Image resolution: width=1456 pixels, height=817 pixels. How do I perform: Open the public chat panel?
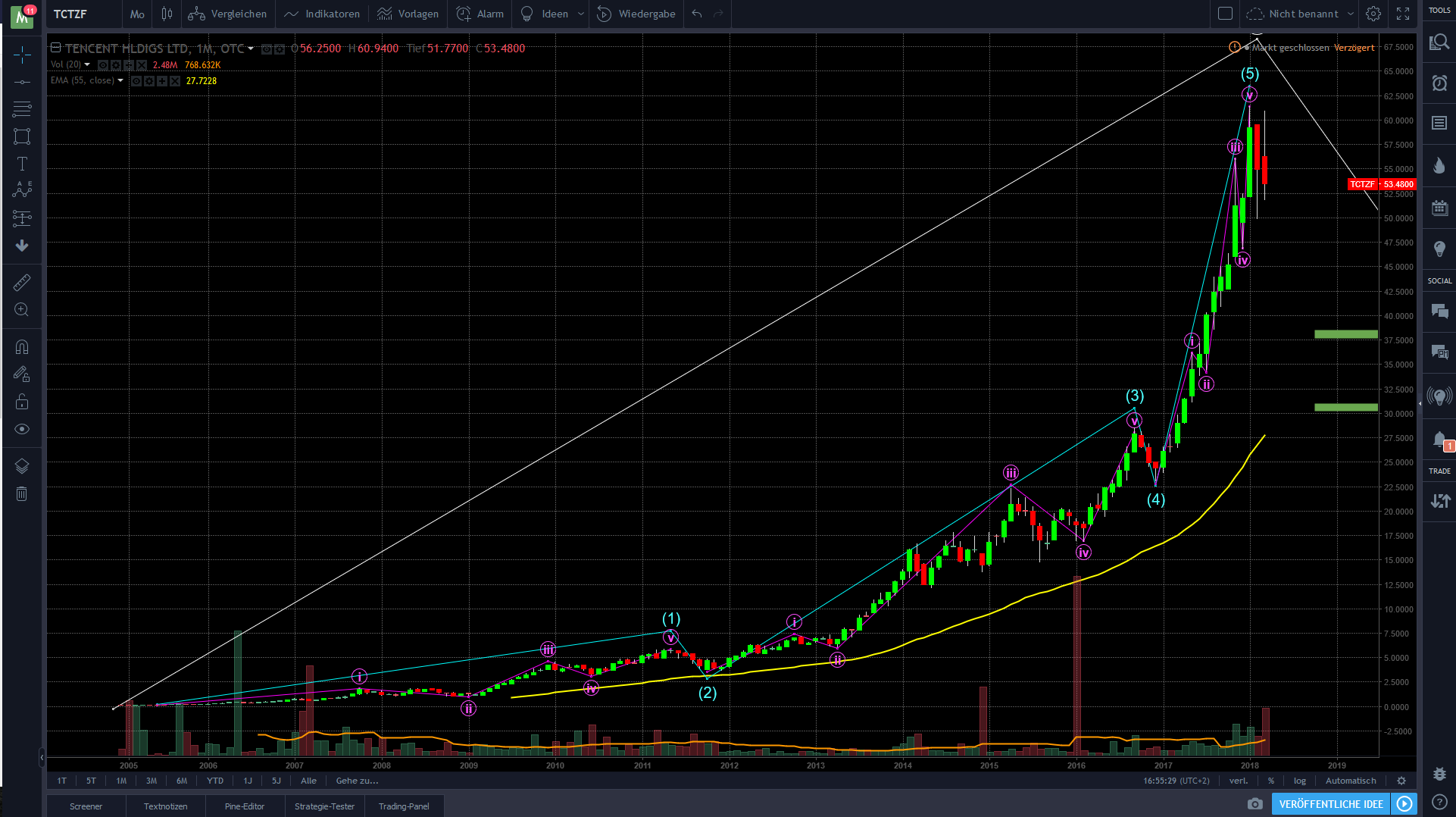coord(1439,311)
